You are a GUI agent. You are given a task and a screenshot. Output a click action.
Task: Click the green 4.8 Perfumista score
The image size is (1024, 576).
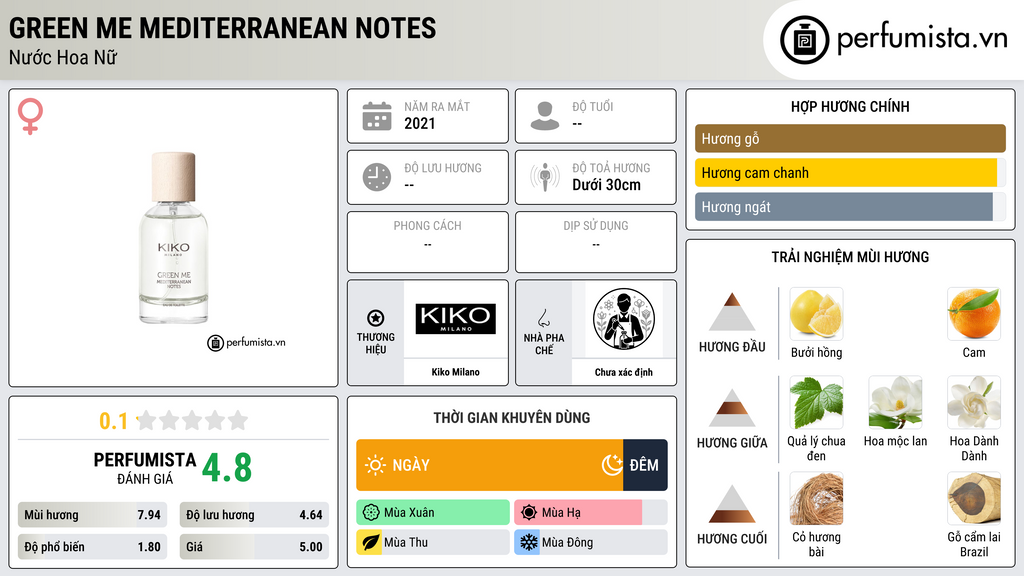[227, 468]
